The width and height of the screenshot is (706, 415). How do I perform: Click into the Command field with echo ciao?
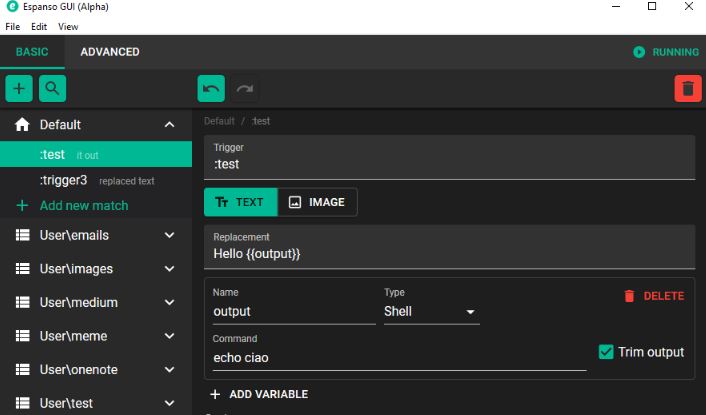399,358
